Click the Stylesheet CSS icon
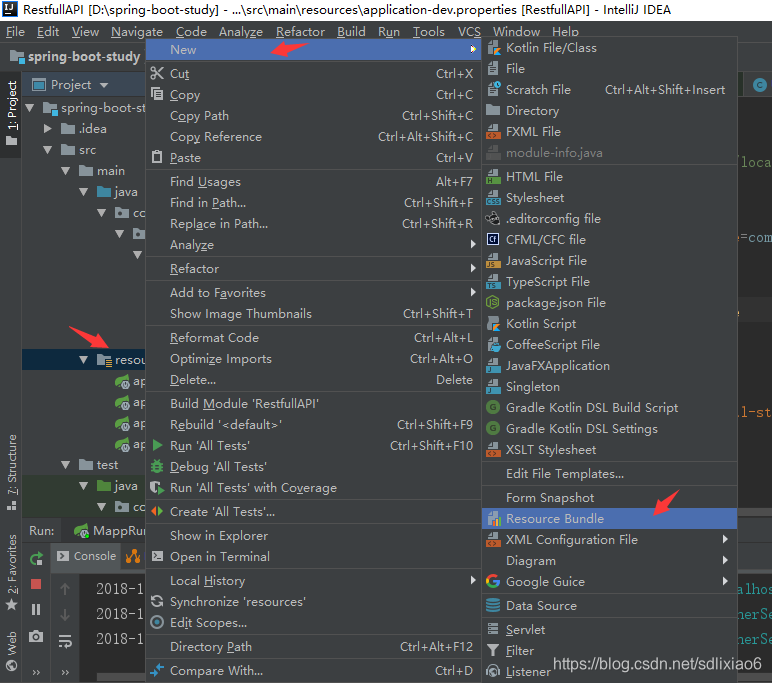 pyautogui.click(x=493, y=198)
